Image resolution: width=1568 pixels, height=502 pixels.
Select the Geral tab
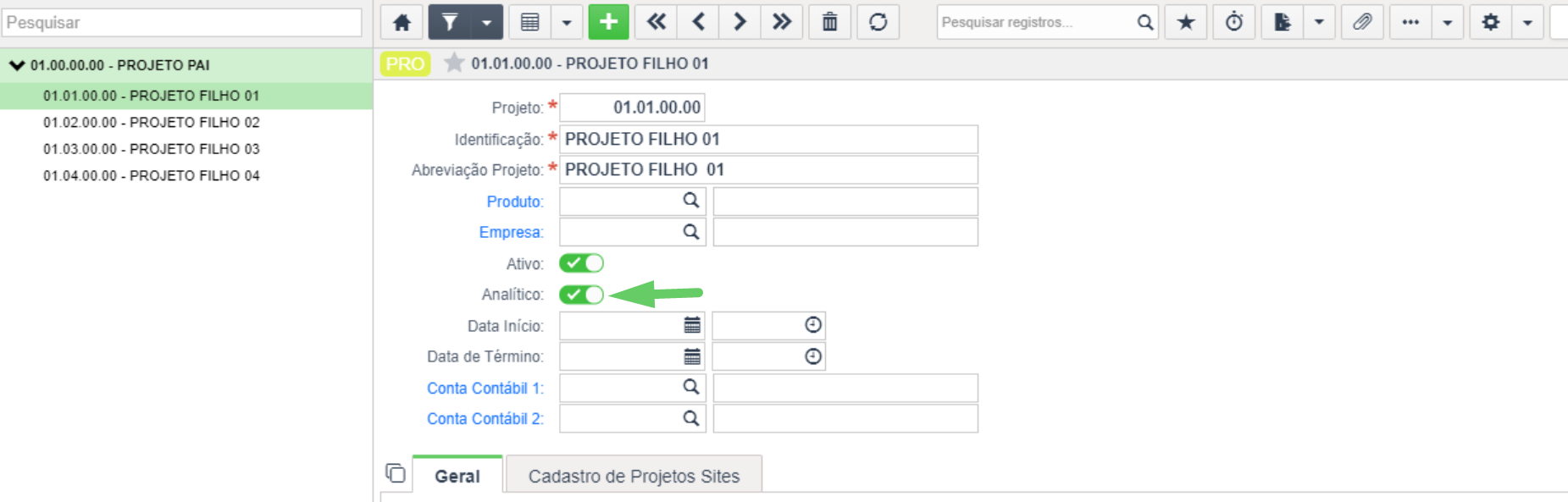click(457, 476)
